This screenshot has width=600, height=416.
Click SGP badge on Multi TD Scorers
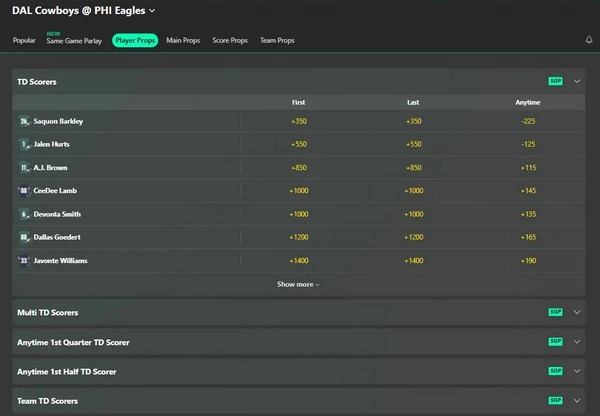pos(555,312)
